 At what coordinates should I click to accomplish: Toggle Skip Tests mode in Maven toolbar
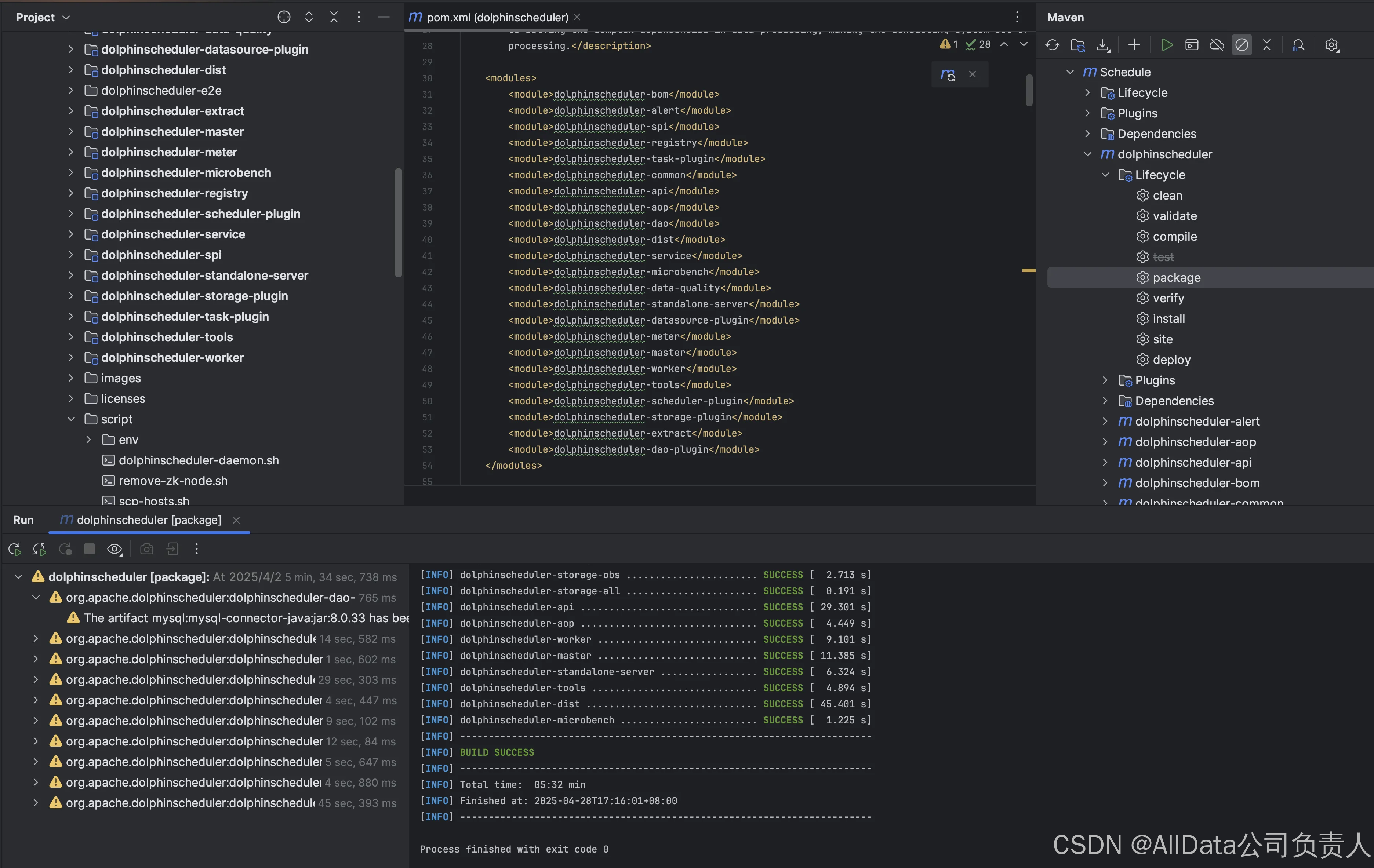tap(1242, 45)
